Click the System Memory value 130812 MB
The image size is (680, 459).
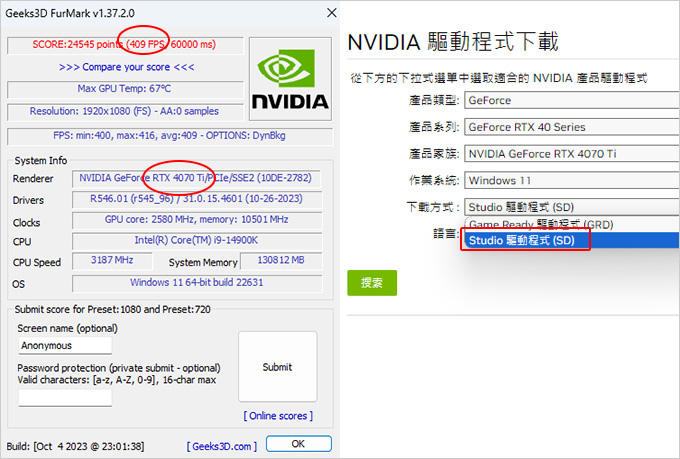(x=281, y=260)
